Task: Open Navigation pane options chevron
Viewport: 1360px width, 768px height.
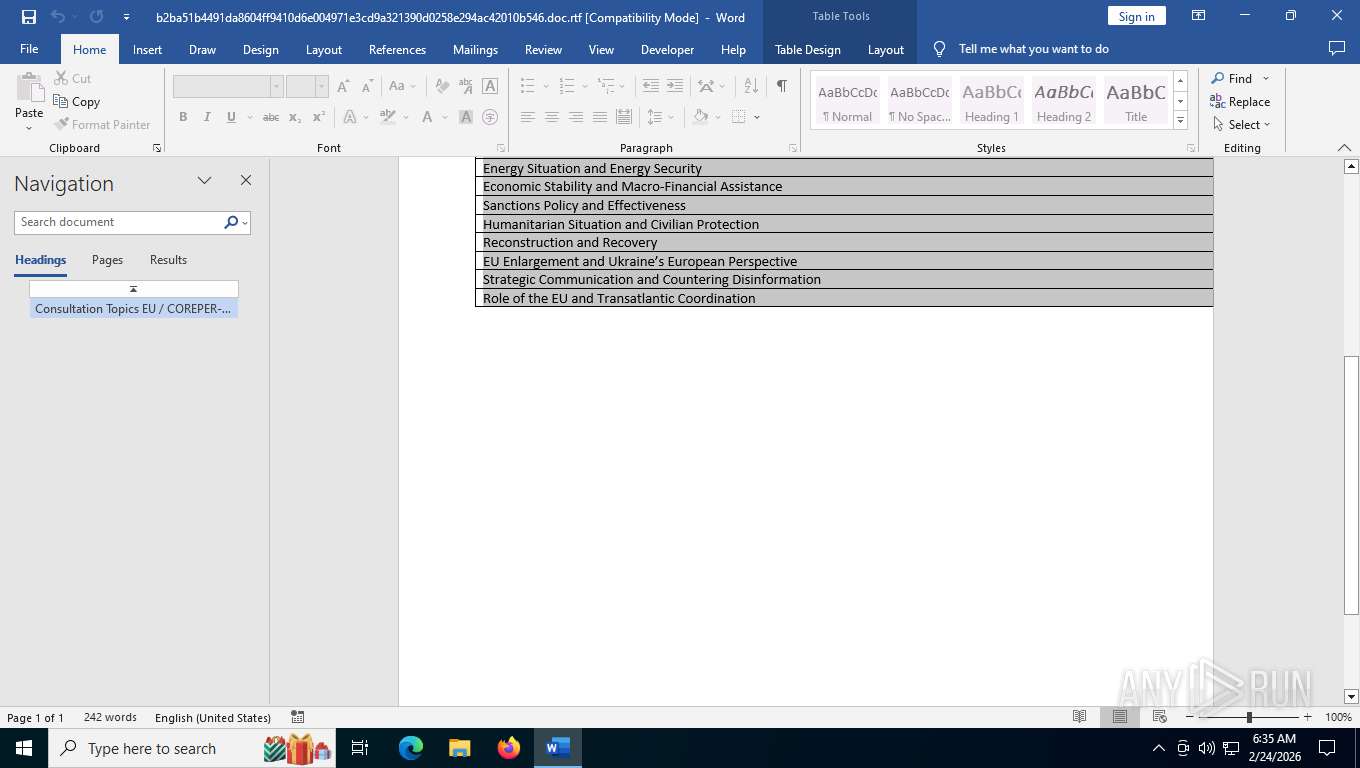Action: [204, 180]
